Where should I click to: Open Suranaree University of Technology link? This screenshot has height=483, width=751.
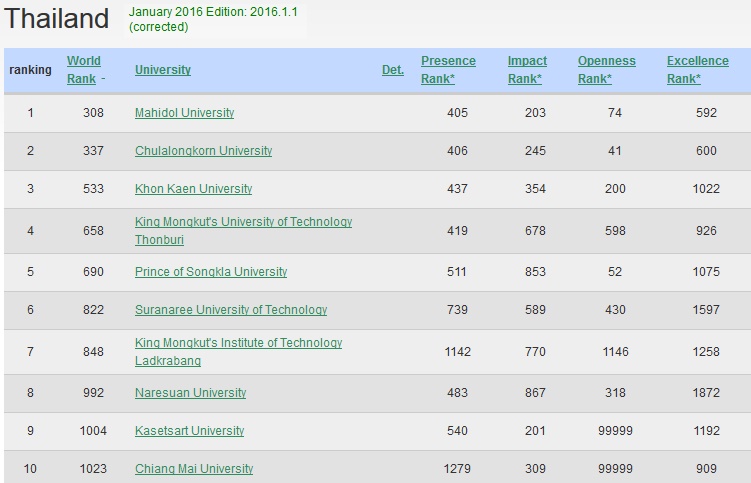(230, 310)
